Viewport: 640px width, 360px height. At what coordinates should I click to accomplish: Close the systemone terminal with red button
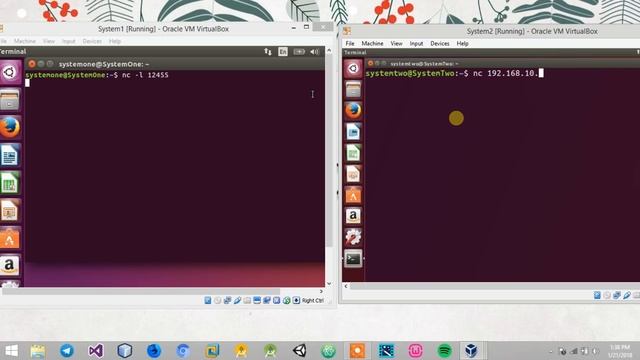pos(32,64)
